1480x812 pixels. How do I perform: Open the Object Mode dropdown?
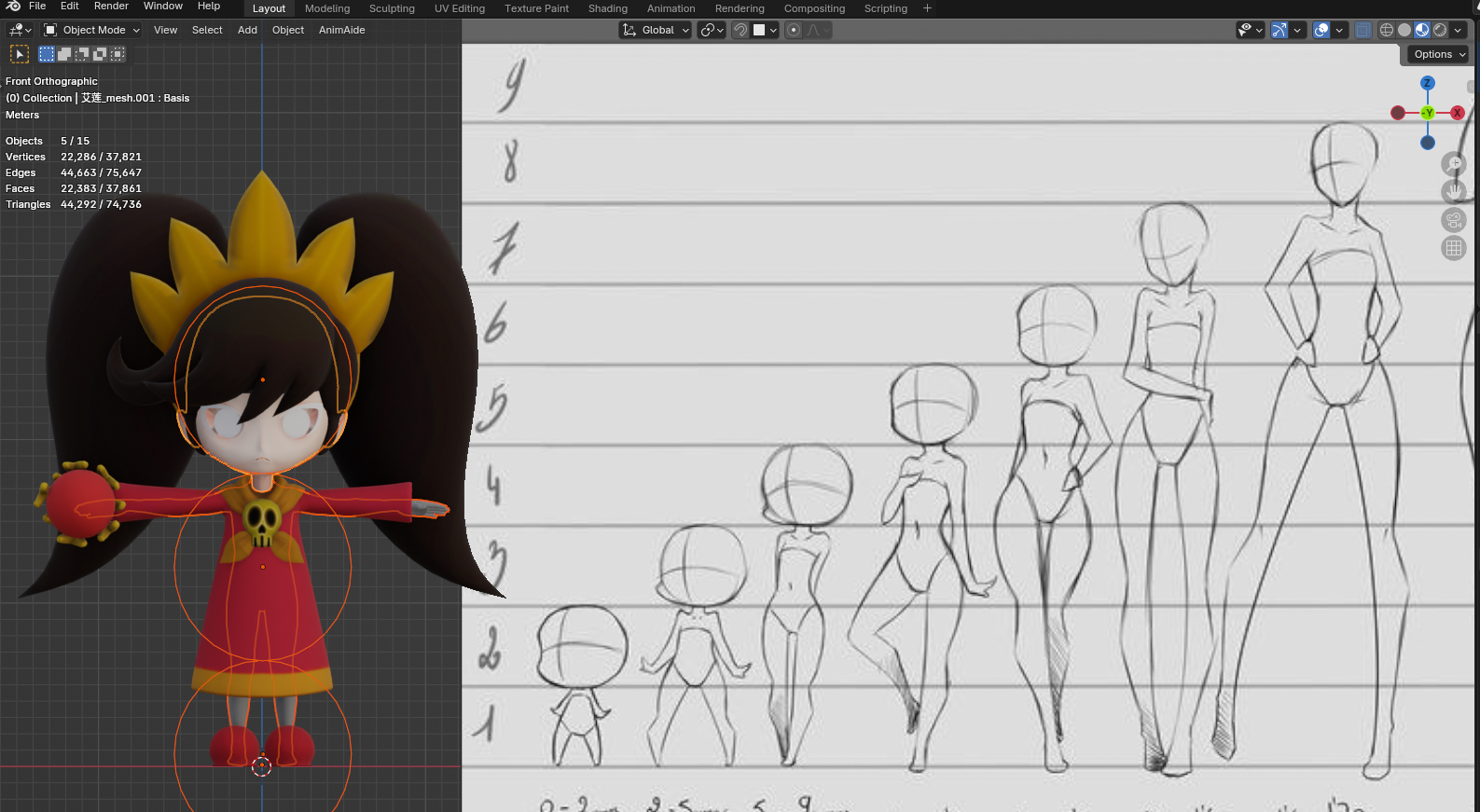tap(91, 30)
